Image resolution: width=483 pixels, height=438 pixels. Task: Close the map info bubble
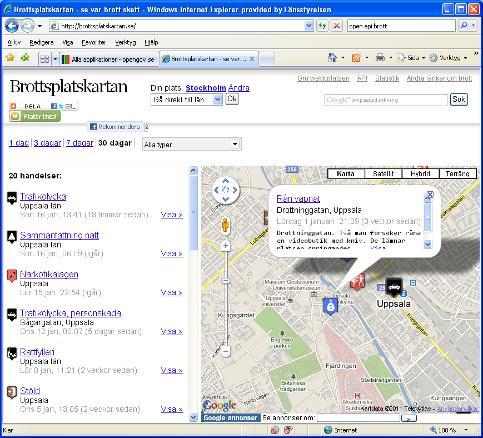pyautogui.click(x=430, y=195)
